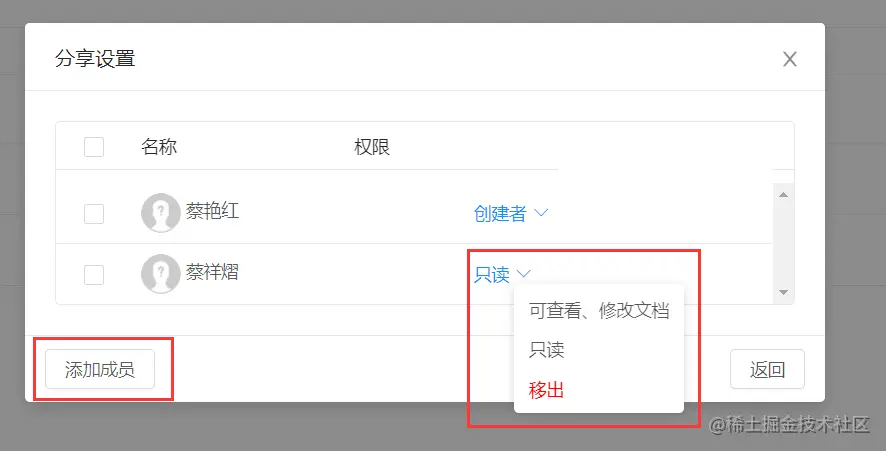Click the 名称 column header
Image resolution: width=886 pixels, height=451 pixels.
(x=159, y=147)
